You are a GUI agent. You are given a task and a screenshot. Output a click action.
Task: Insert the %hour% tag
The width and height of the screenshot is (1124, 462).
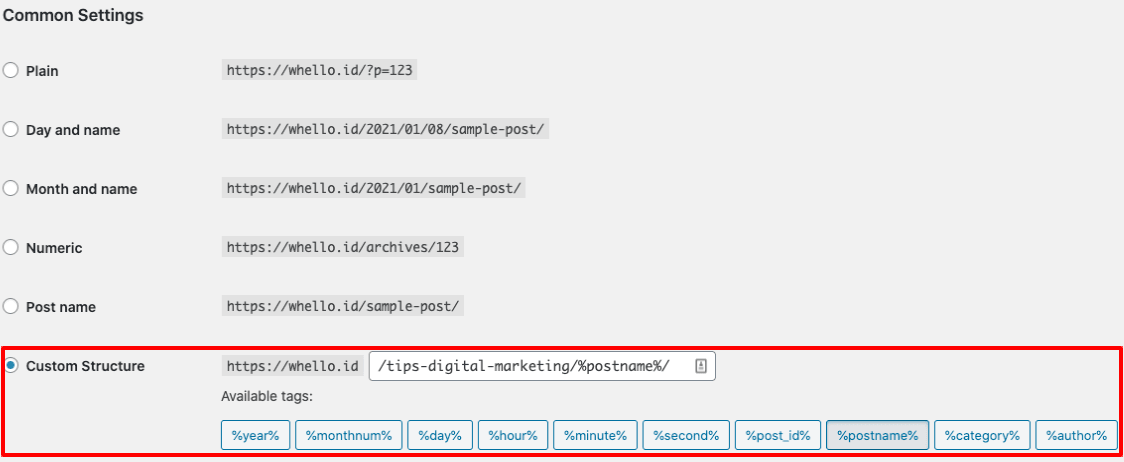click(513, 435)
